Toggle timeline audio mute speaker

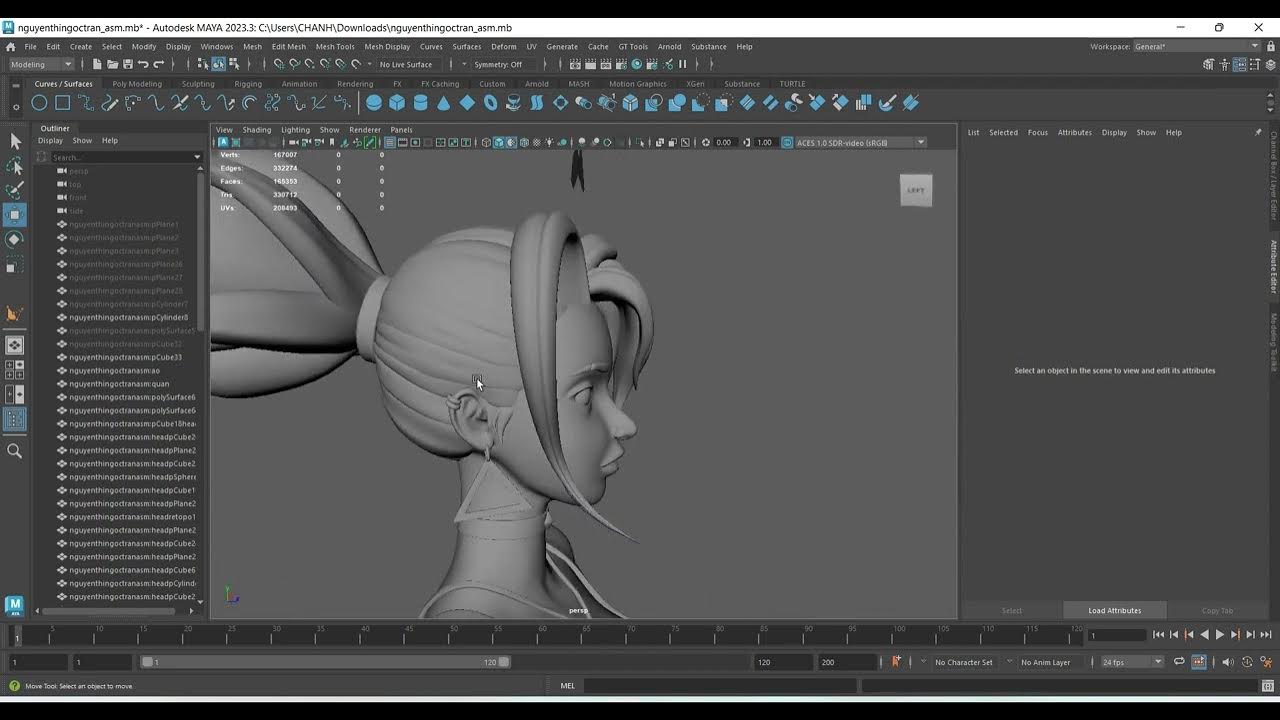point(1228,662)
